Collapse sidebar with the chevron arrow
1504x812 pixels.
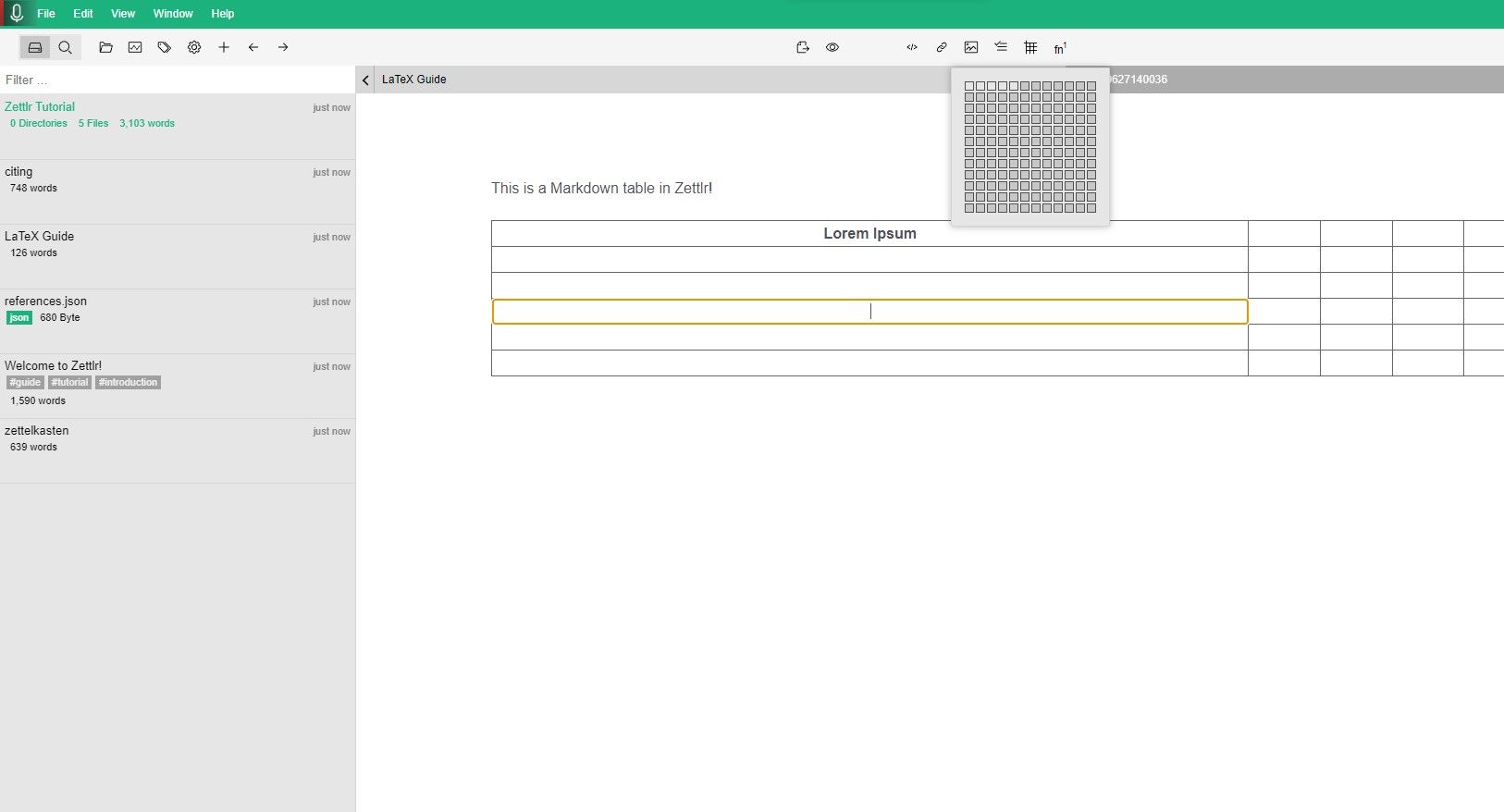tap(365, 80)
